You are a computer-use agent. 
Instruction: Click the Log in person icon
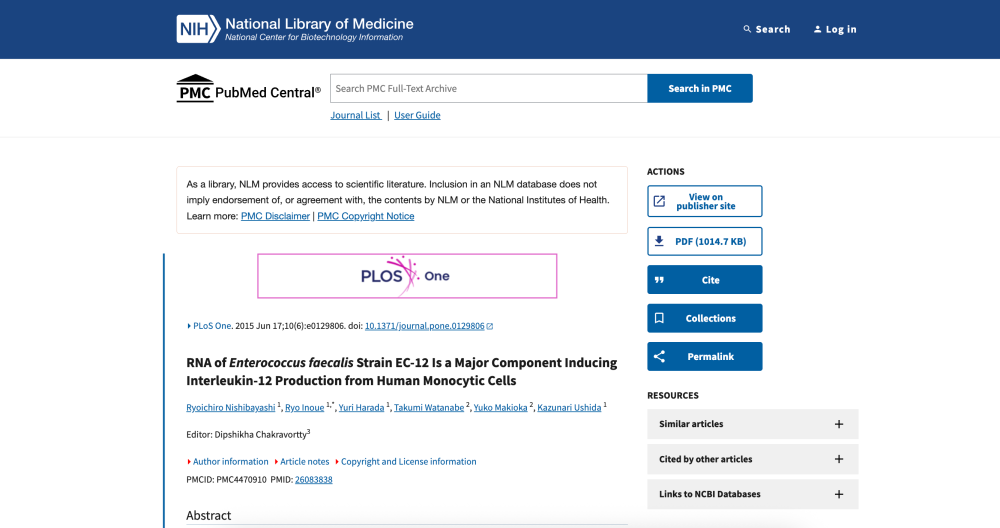point(817,29)
